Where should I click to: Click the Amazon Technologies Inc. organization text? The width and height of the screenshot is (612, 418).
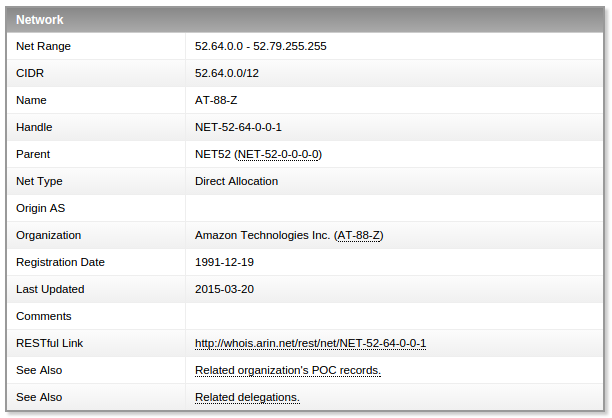(262, 236)
